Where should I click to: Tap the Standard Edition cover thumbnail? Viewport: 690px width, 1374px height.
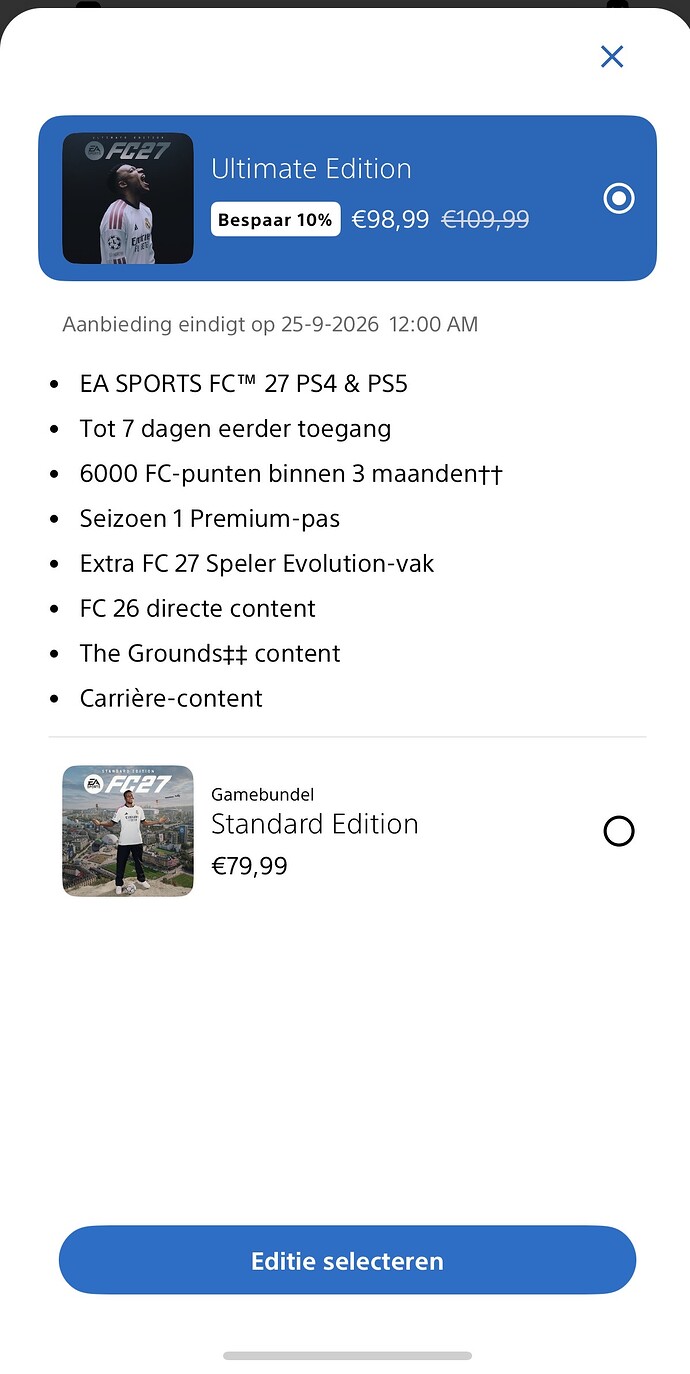click(128, 831)
